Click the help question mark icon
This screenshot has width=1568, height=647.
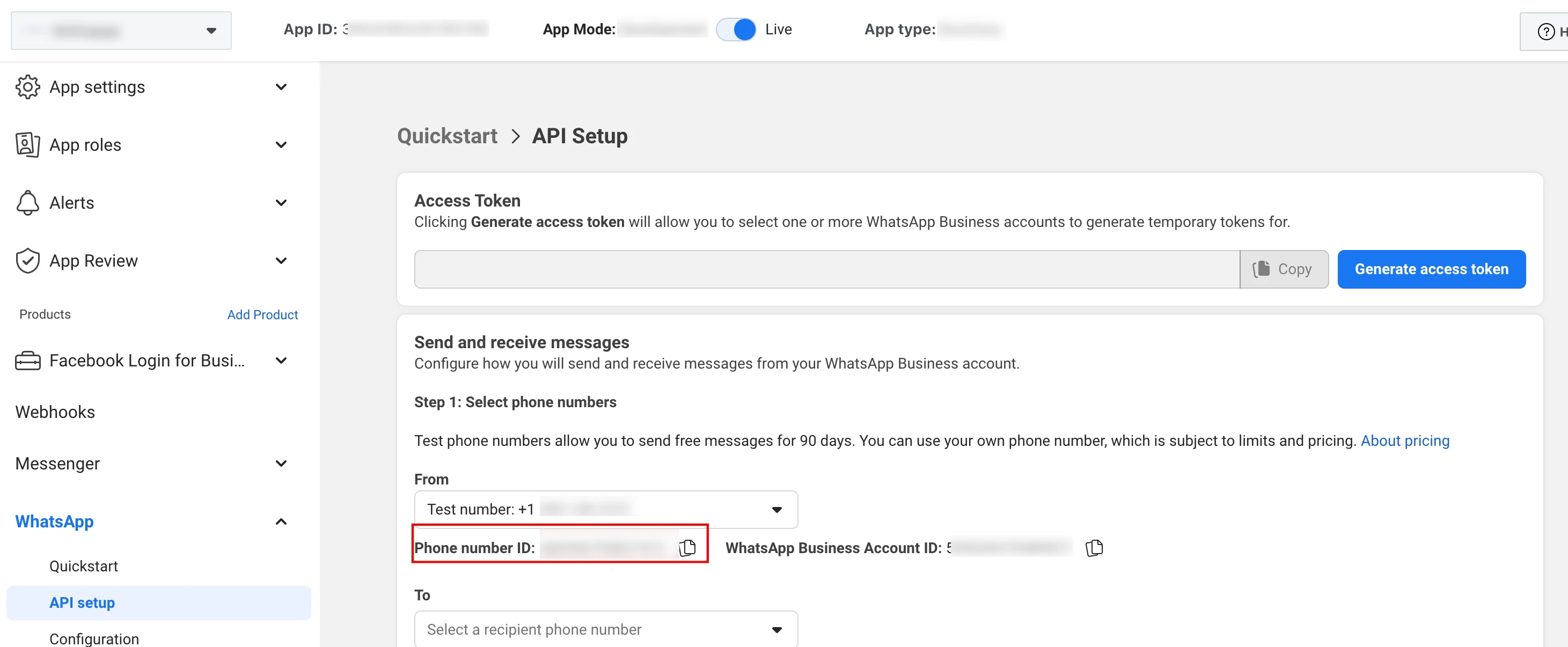click(1545, 32)
